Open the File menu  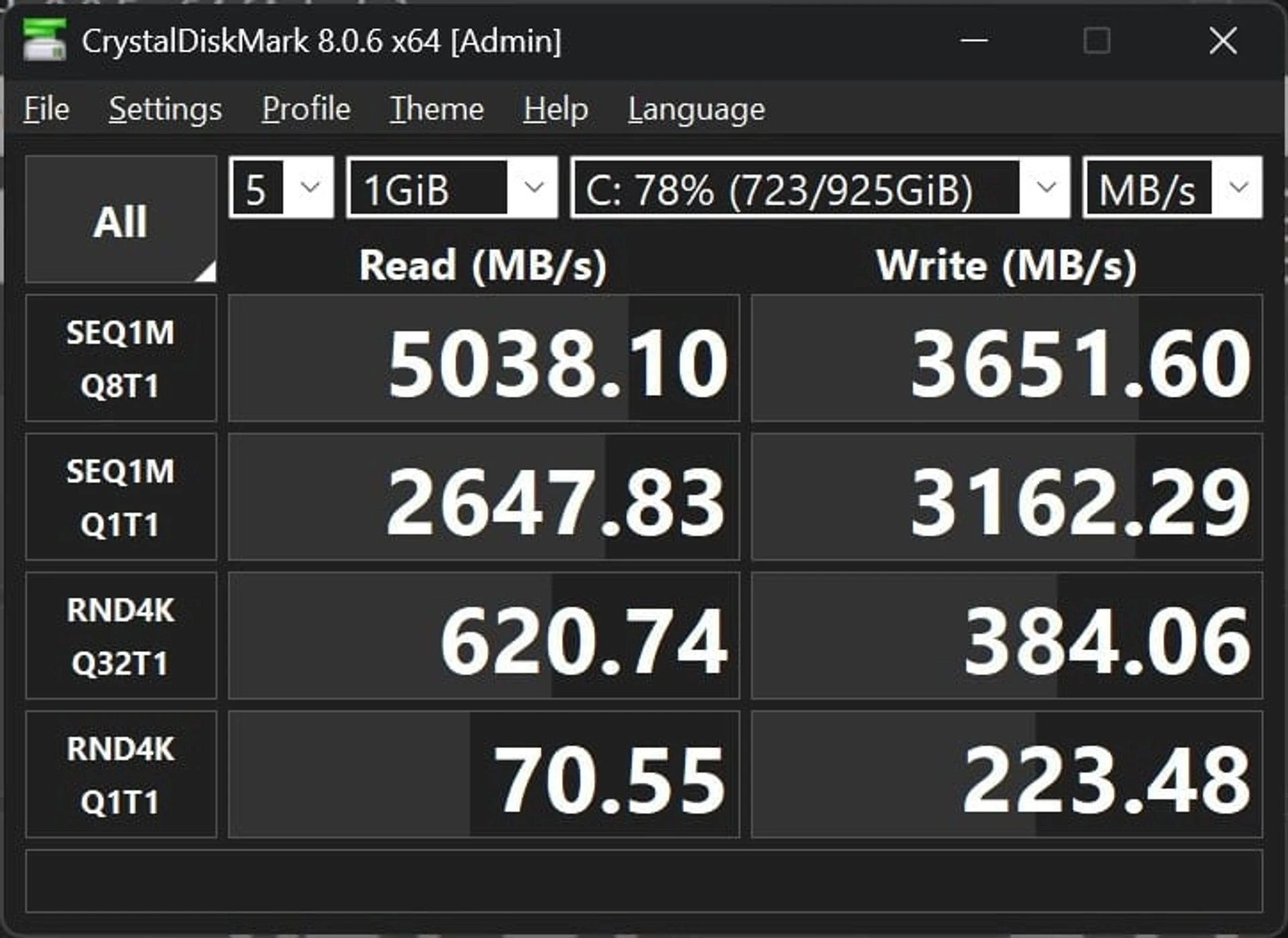point(46,109)
